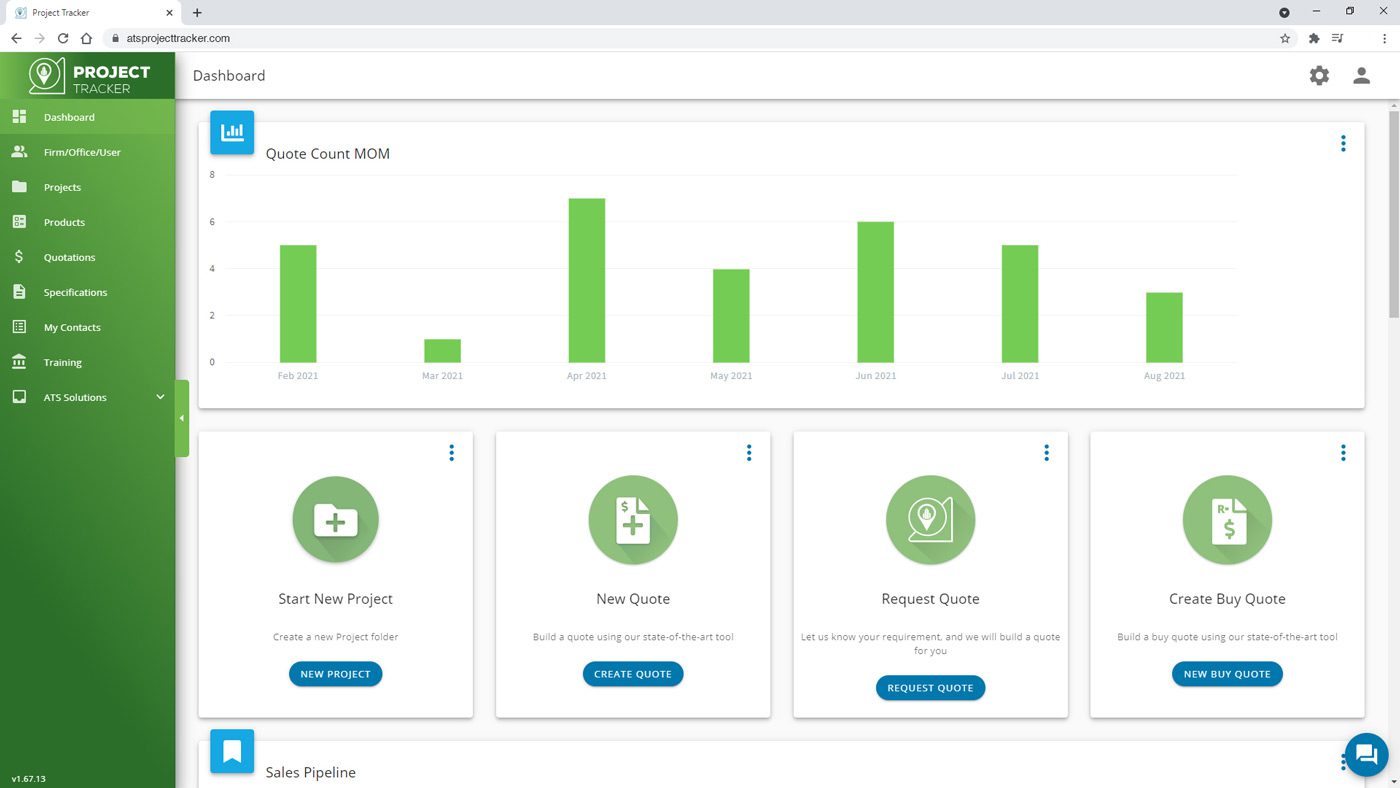The image size is (1400, 788).
Task: Open New Quote card options menu
Action: [749, 453]
